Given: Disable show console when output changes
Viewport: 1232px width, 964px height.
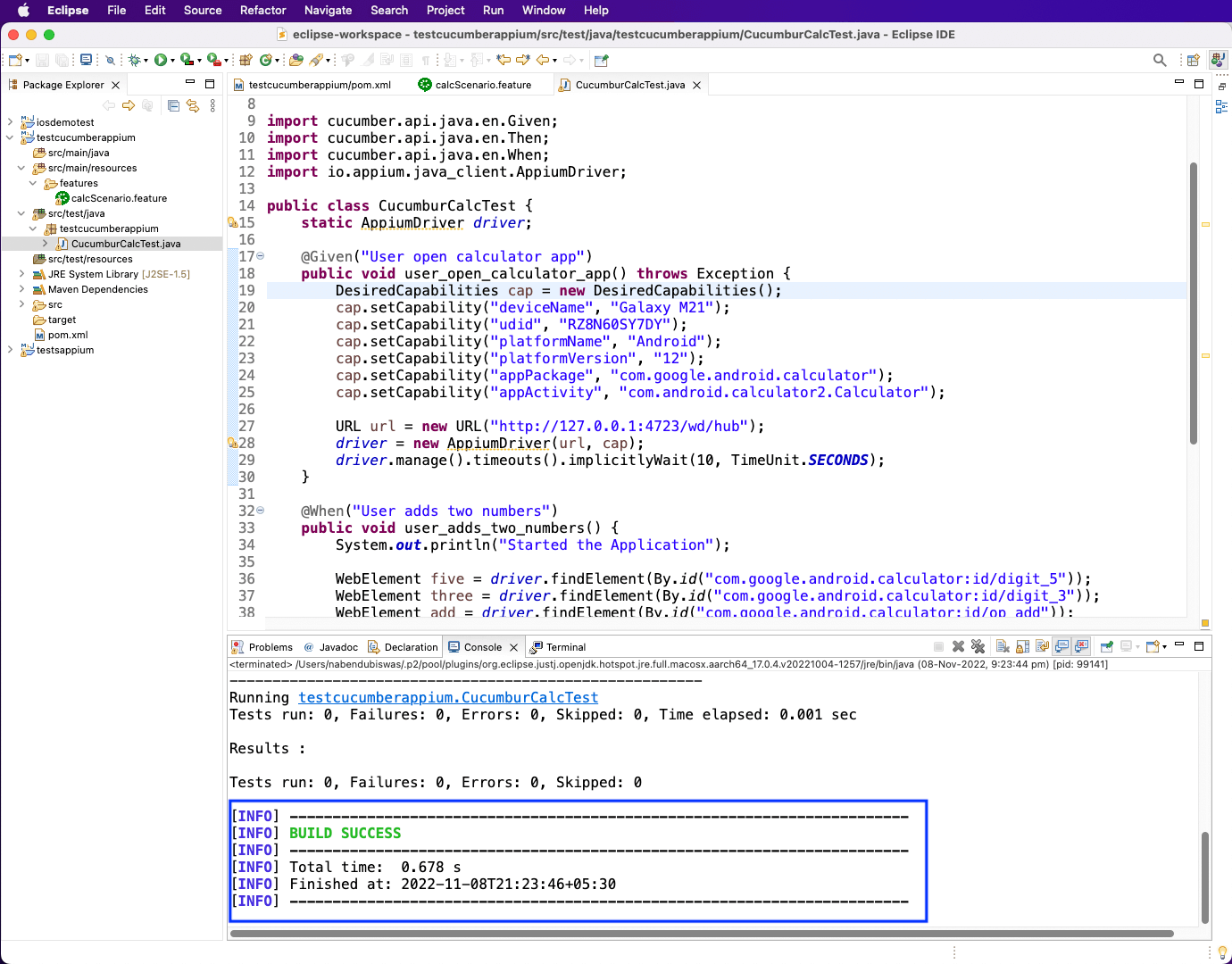Looking at the screenshot, I should click(1060, 646).
